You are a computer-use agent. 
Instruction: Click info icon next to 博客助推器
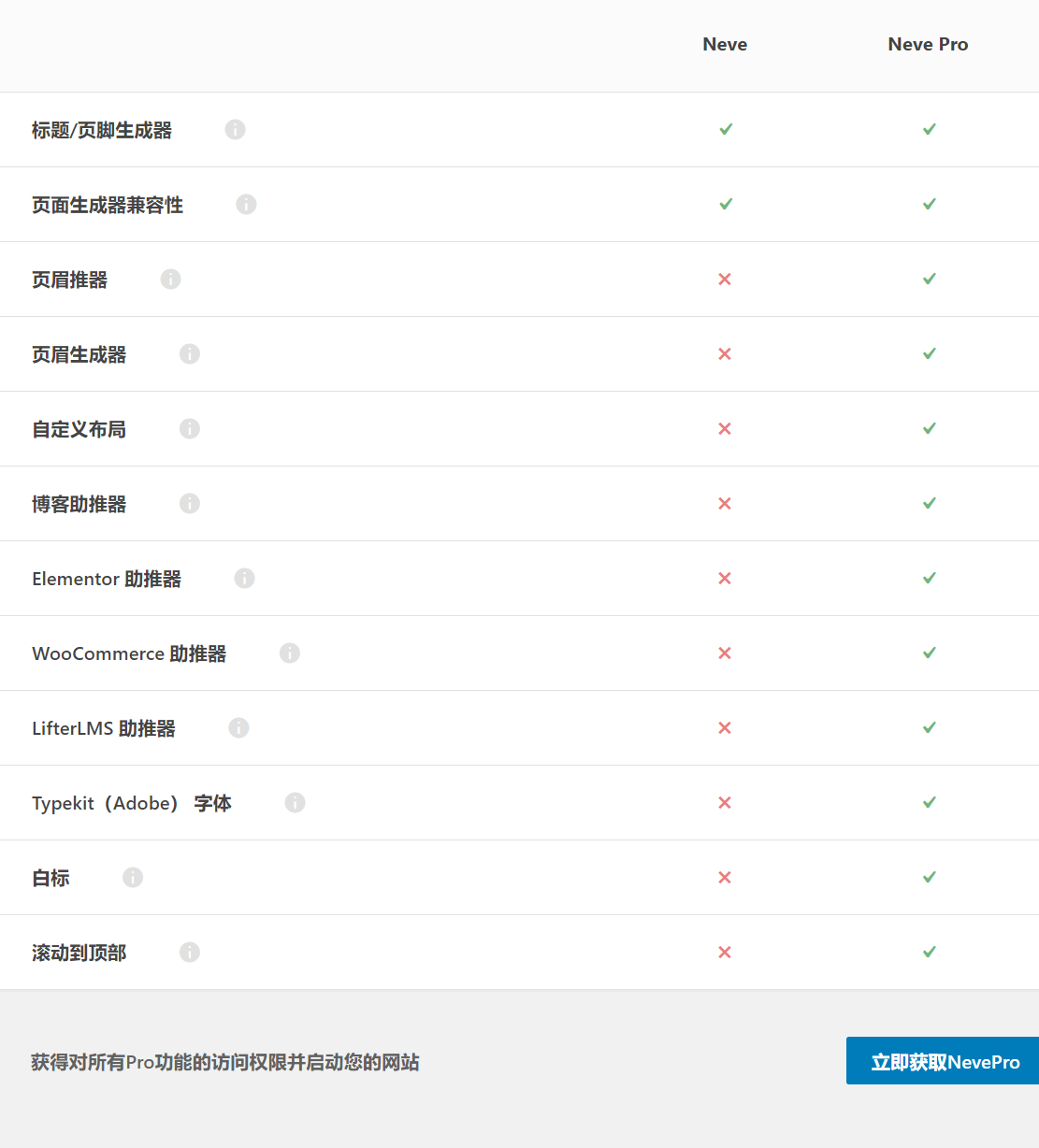pos(190,503)
